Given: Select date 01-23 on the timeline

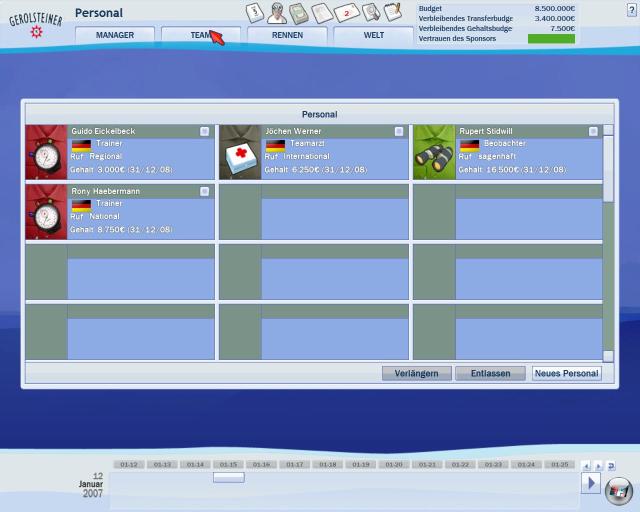Looking at the screenshot, I should (x=493, y=465).
